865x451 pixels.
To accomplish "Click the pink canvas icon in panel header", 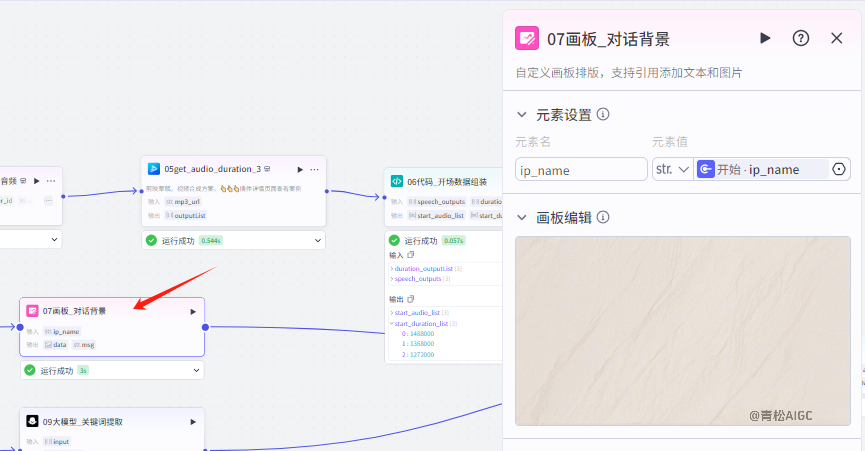I will 527,38.
